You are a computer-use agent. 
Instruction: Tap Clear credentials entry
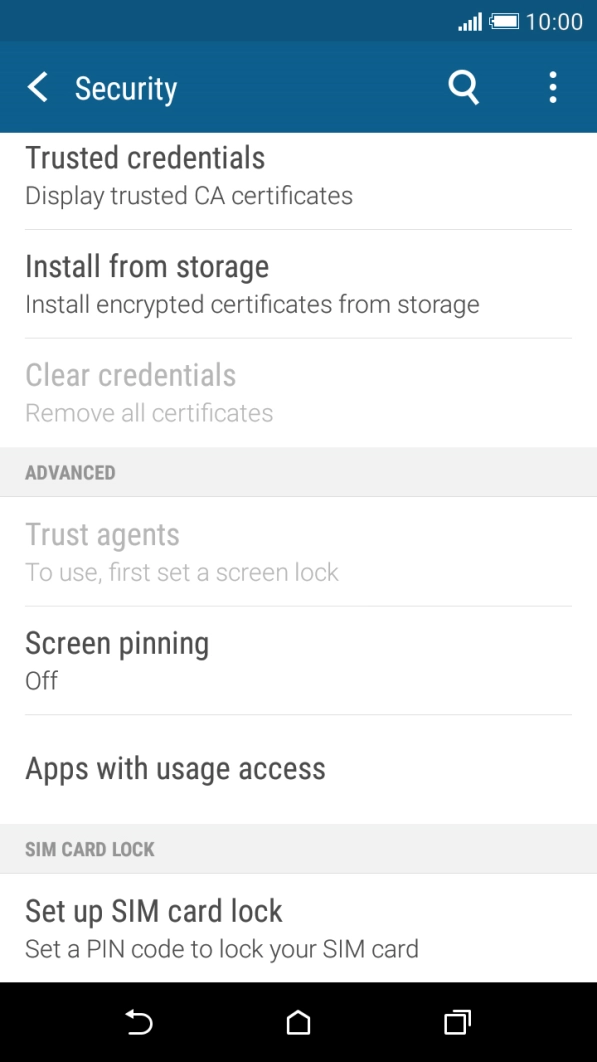pyautogui.click(x=130, y=391)
